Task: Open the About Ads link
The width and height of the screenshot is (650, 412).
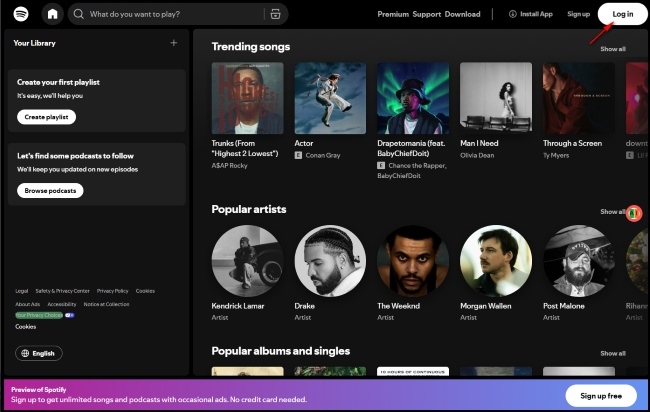Action: coord(28,304)
